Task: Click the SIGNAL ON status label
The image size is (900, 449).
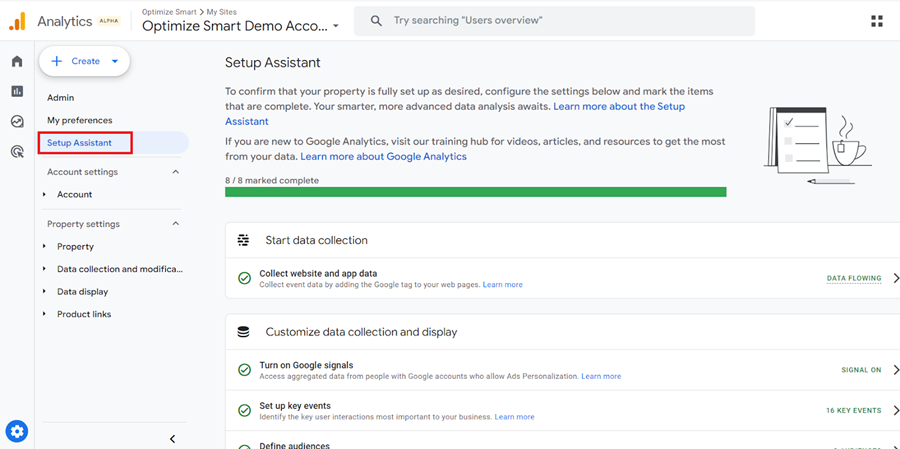Action: tap(861, 370)
